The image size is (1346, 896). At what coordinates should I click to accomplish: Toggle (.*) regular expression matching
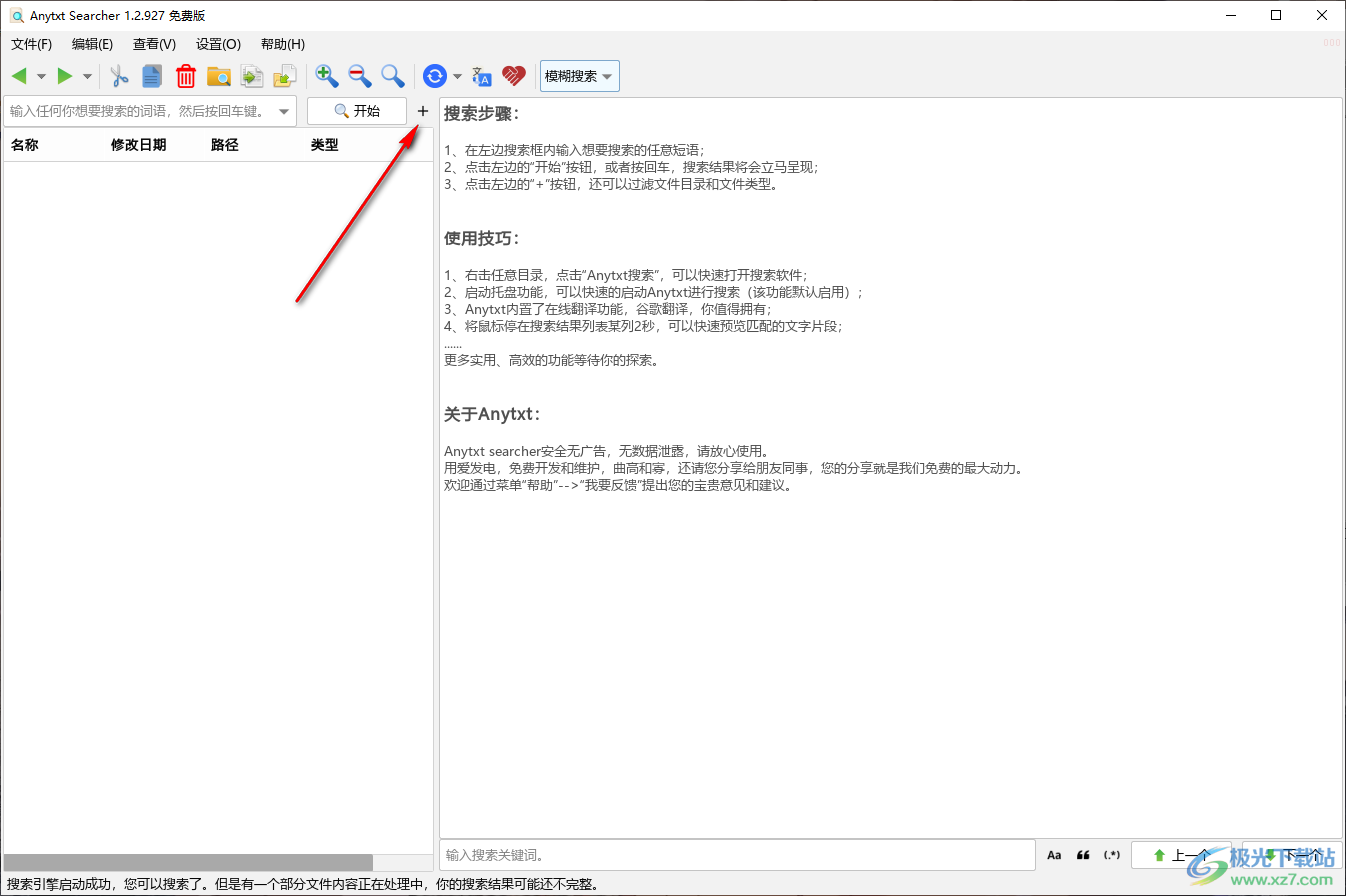(1112, 855)
